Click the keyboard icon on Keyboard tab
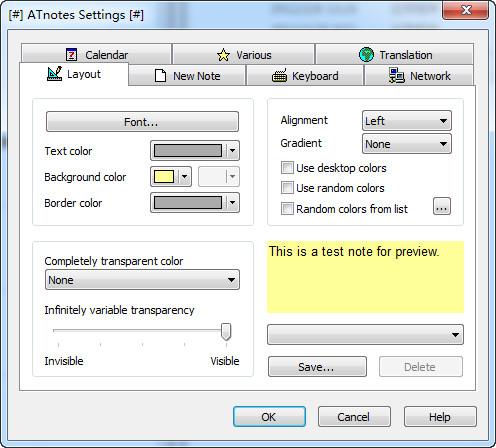This screenshot has width=496, height=448. (x=279, y=76)
